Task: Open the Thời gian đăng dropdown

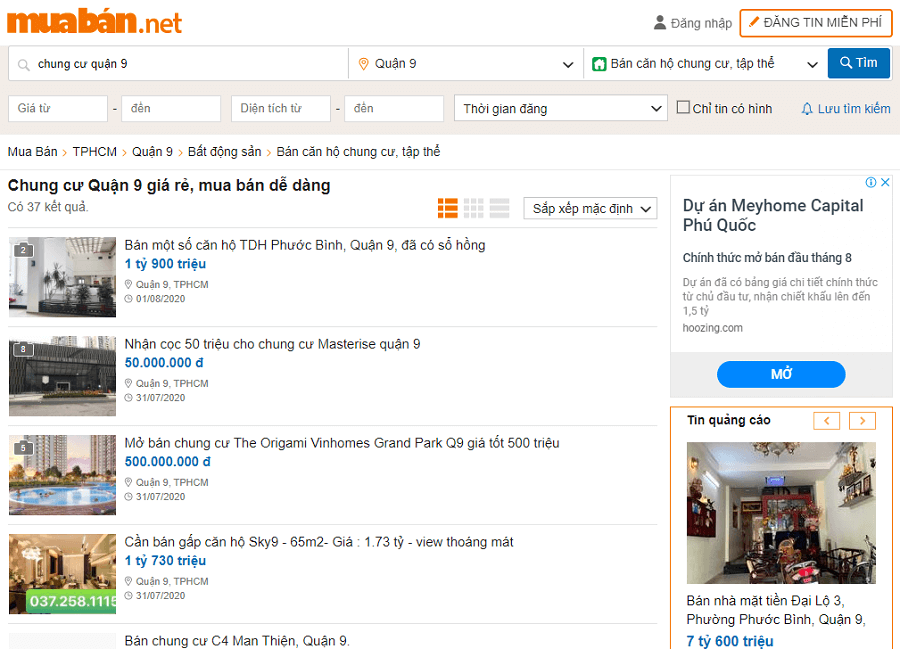Action: pos(561,108)
